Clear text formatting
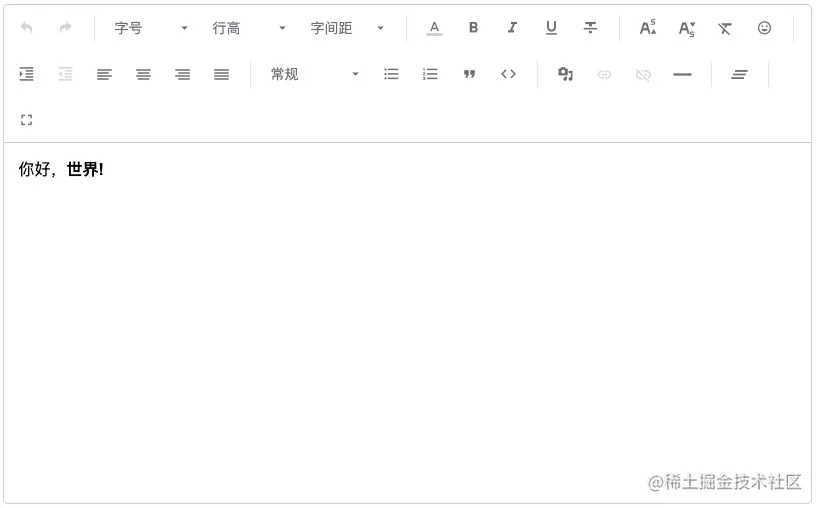Image resolution: width=818 pixels, height=508 pixels. click(725, 28)
